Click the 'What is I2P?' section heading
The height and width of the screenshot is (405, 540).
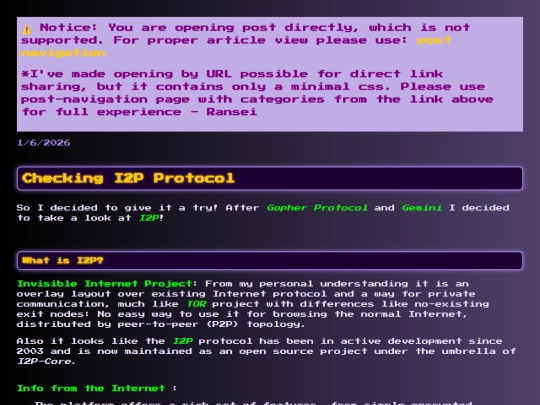(x=270, y=260)
